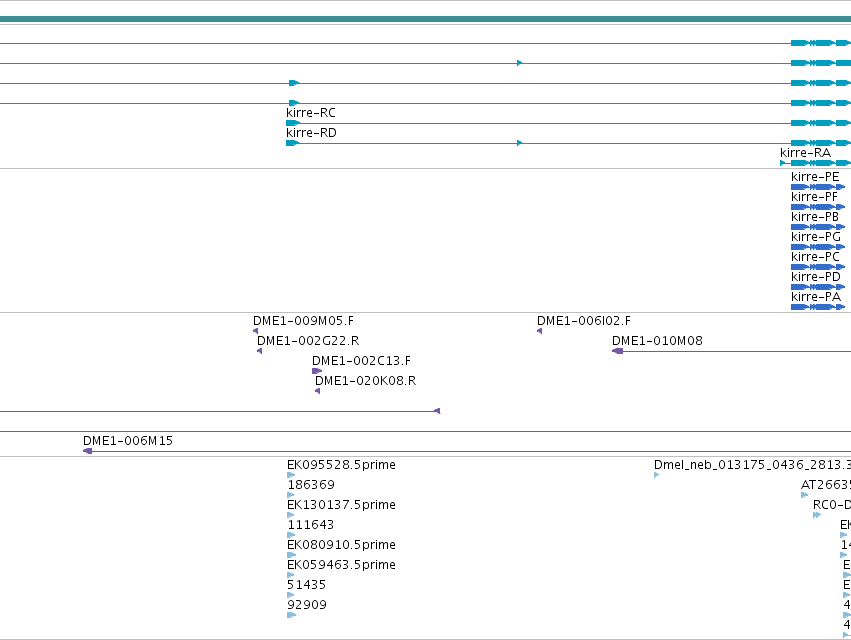Open the DME1-006I02.F label

pos(584,321)
